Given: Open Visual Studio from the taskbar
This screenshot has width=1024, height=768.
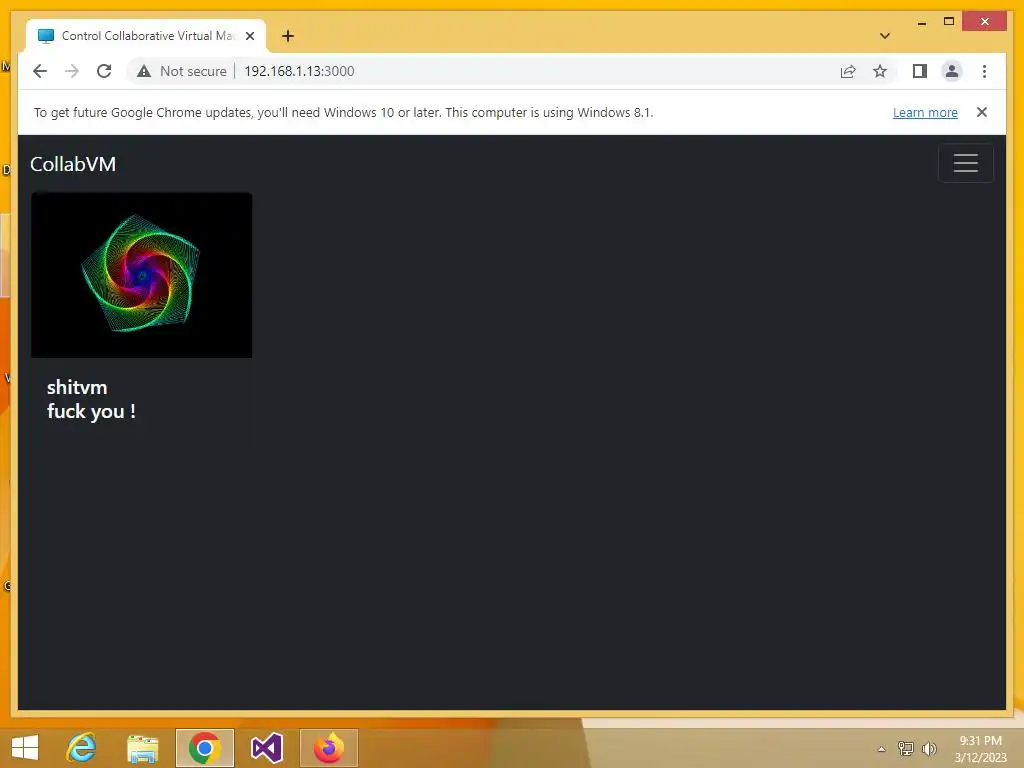Looking at the screenshot, I should [x=266, y=748].
